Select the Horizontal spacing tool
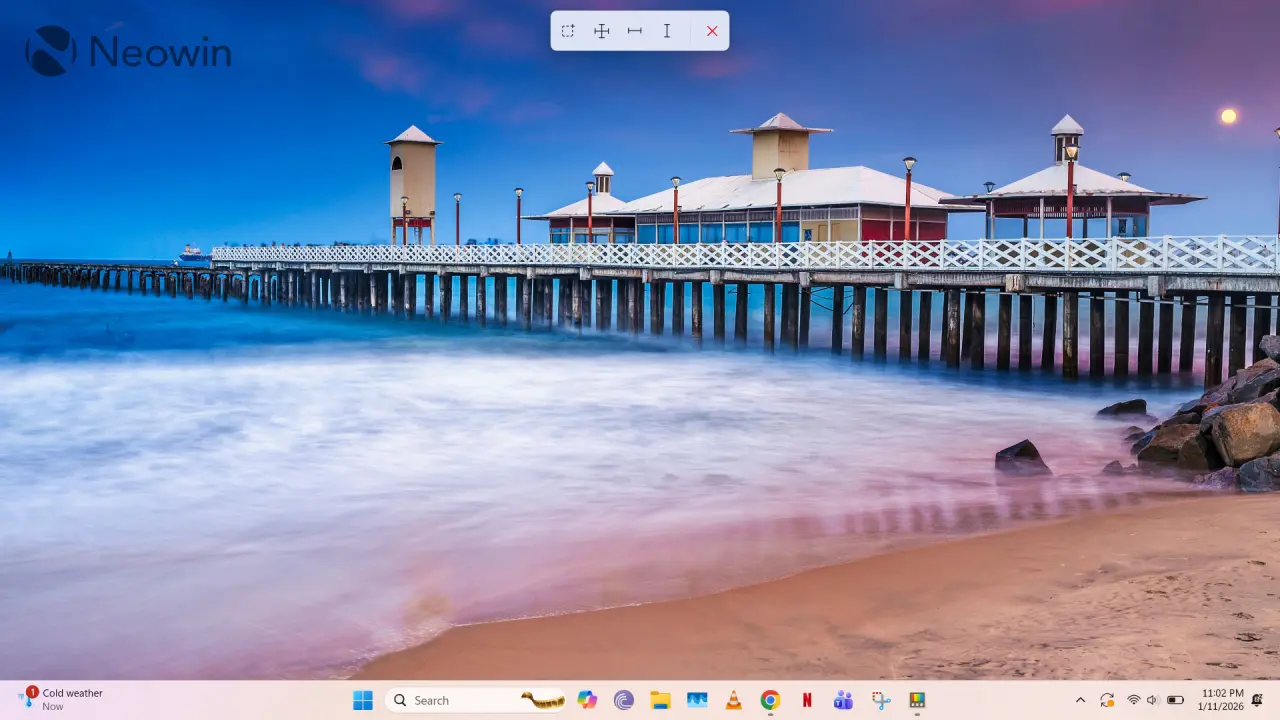This screenshot has width=1280, height=720. (x=635, y=31)
